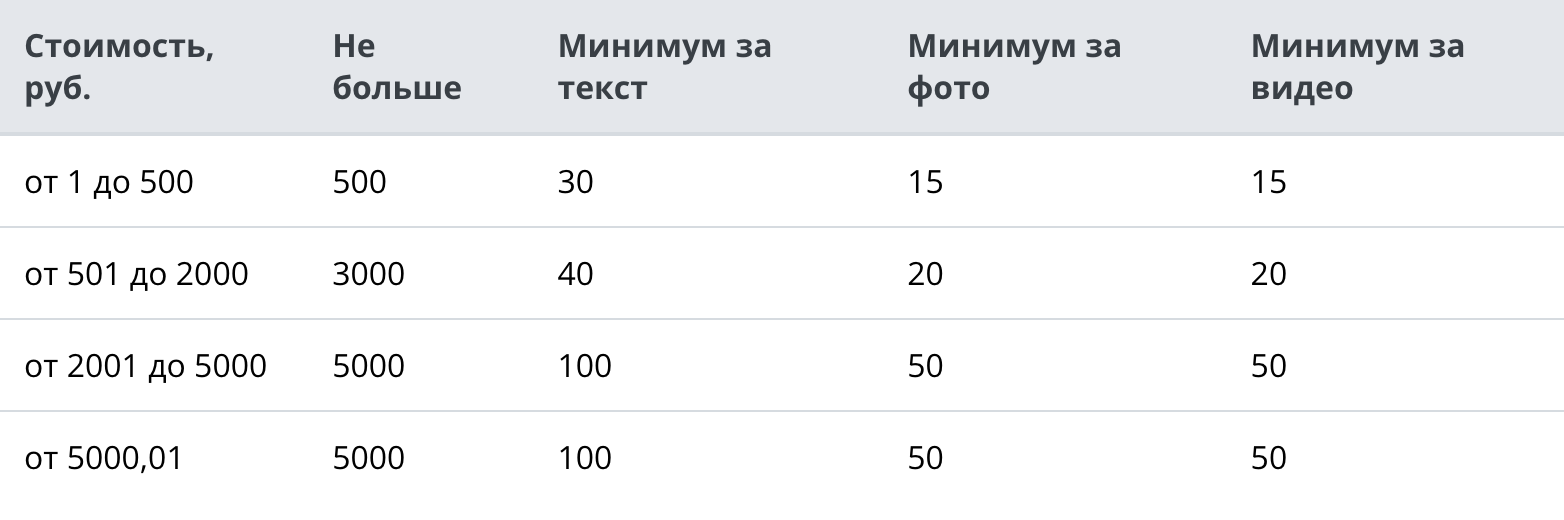Click video minimum for "от 1 до 500"
This screenshot has height=520, width=1564.
1268,182
